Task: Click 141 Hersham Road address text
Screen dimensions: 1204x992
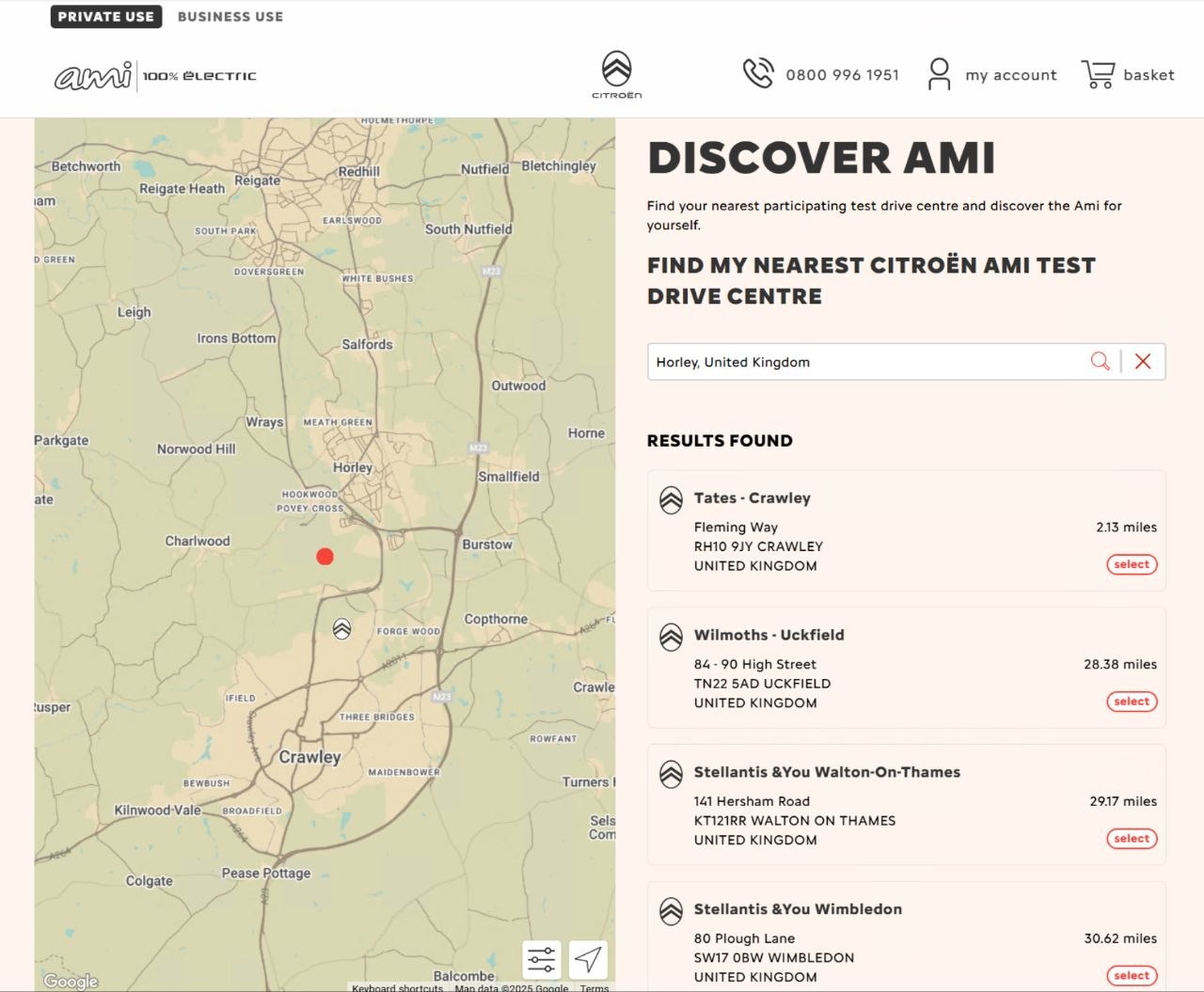Action: [x=752, y=802]
